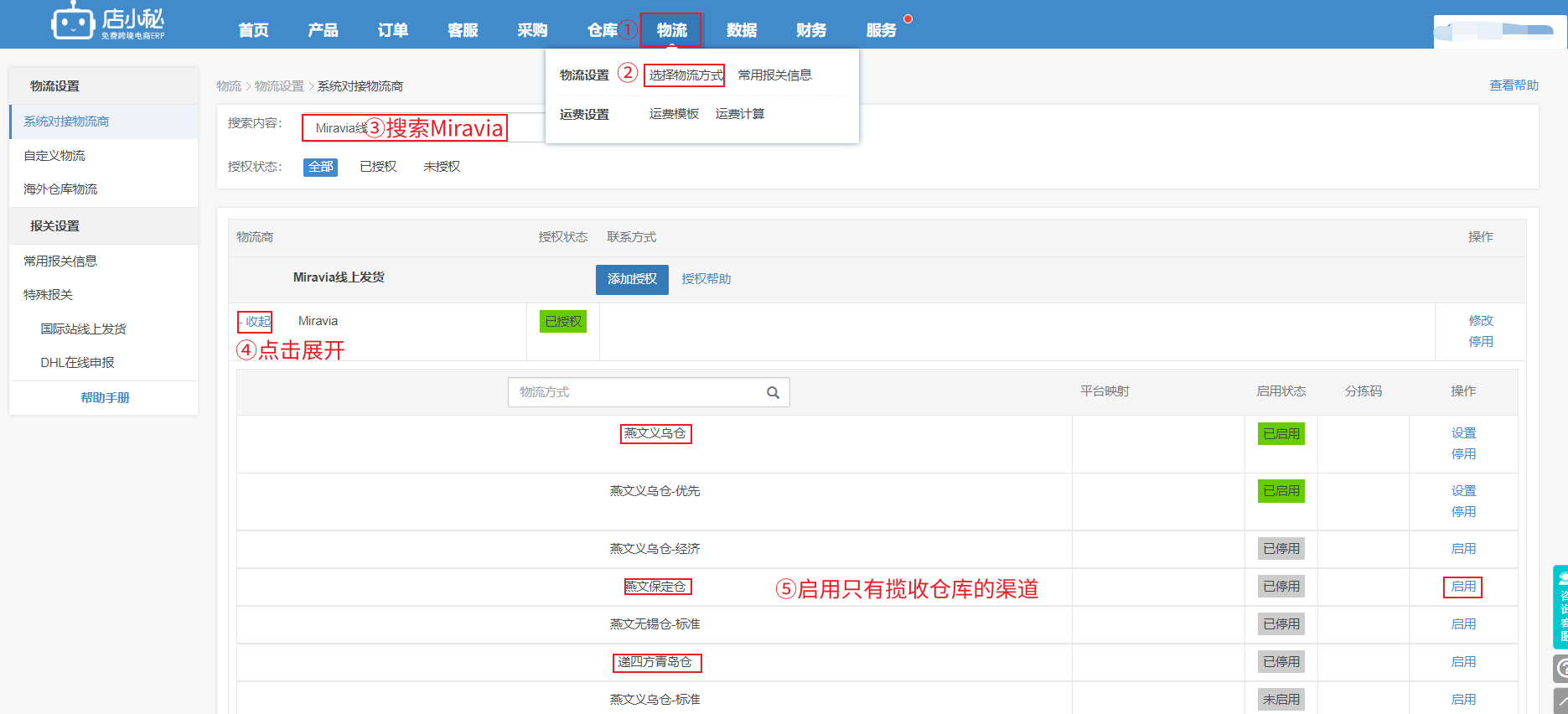This screenshot has height=714, width=1568.
Task: Enable 燕文保定仓 channel
Action: pos(1464,587)
